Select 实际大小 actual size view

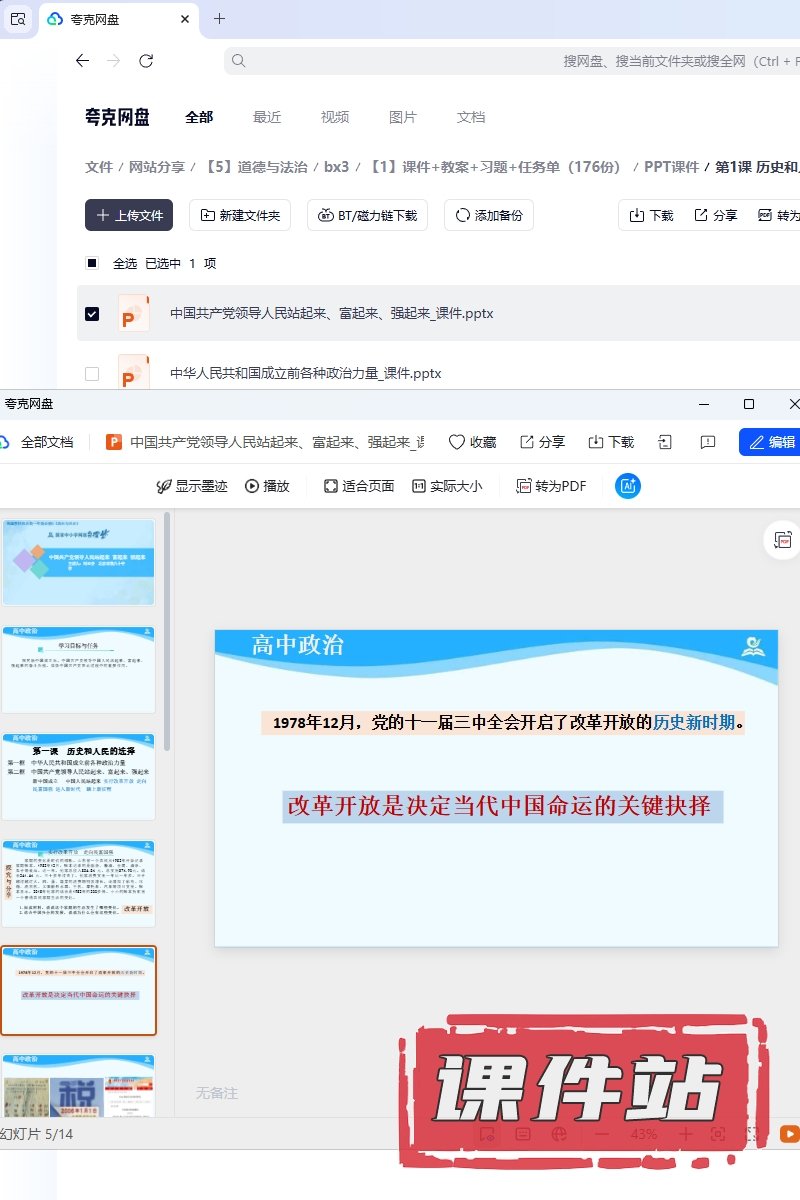click(447, 486)
